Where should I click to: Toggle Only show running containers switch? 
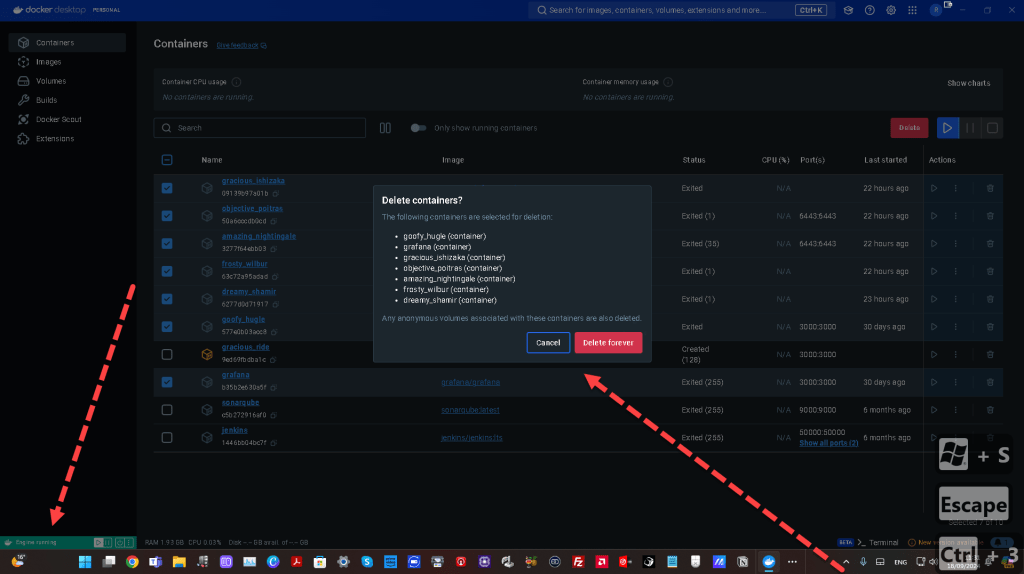pyautogui.click(x=418, y=128)
